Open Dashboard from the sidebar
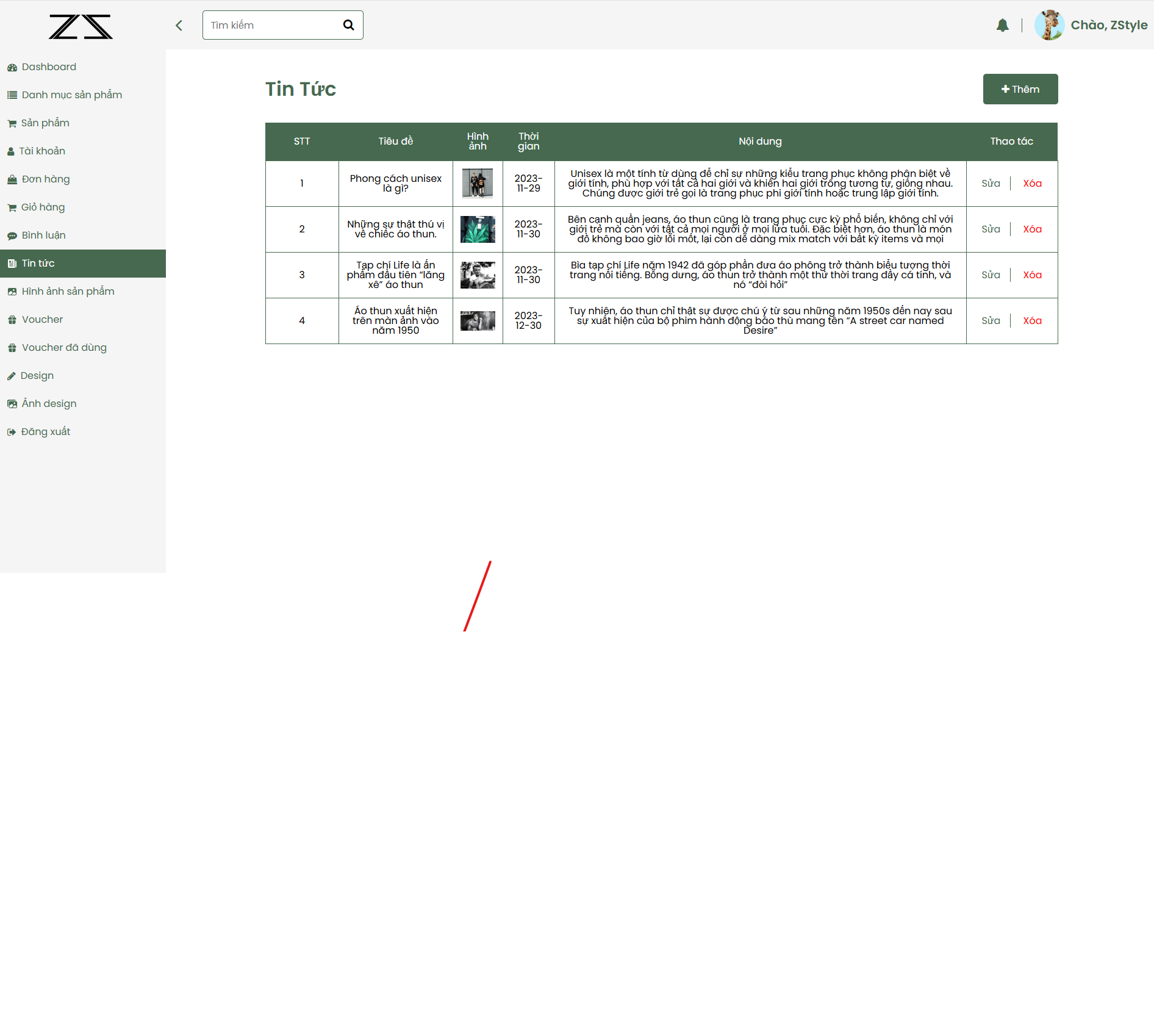 point(49,67)
